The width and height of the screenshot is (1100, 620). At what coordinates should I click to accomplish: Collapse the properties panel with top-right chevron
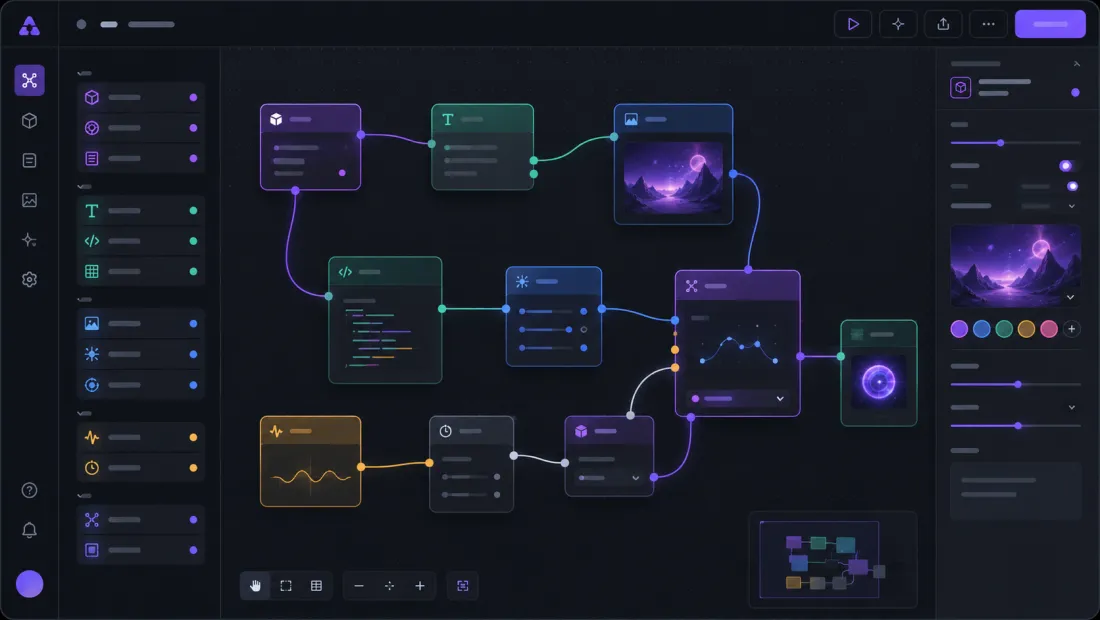point(1077,64)
